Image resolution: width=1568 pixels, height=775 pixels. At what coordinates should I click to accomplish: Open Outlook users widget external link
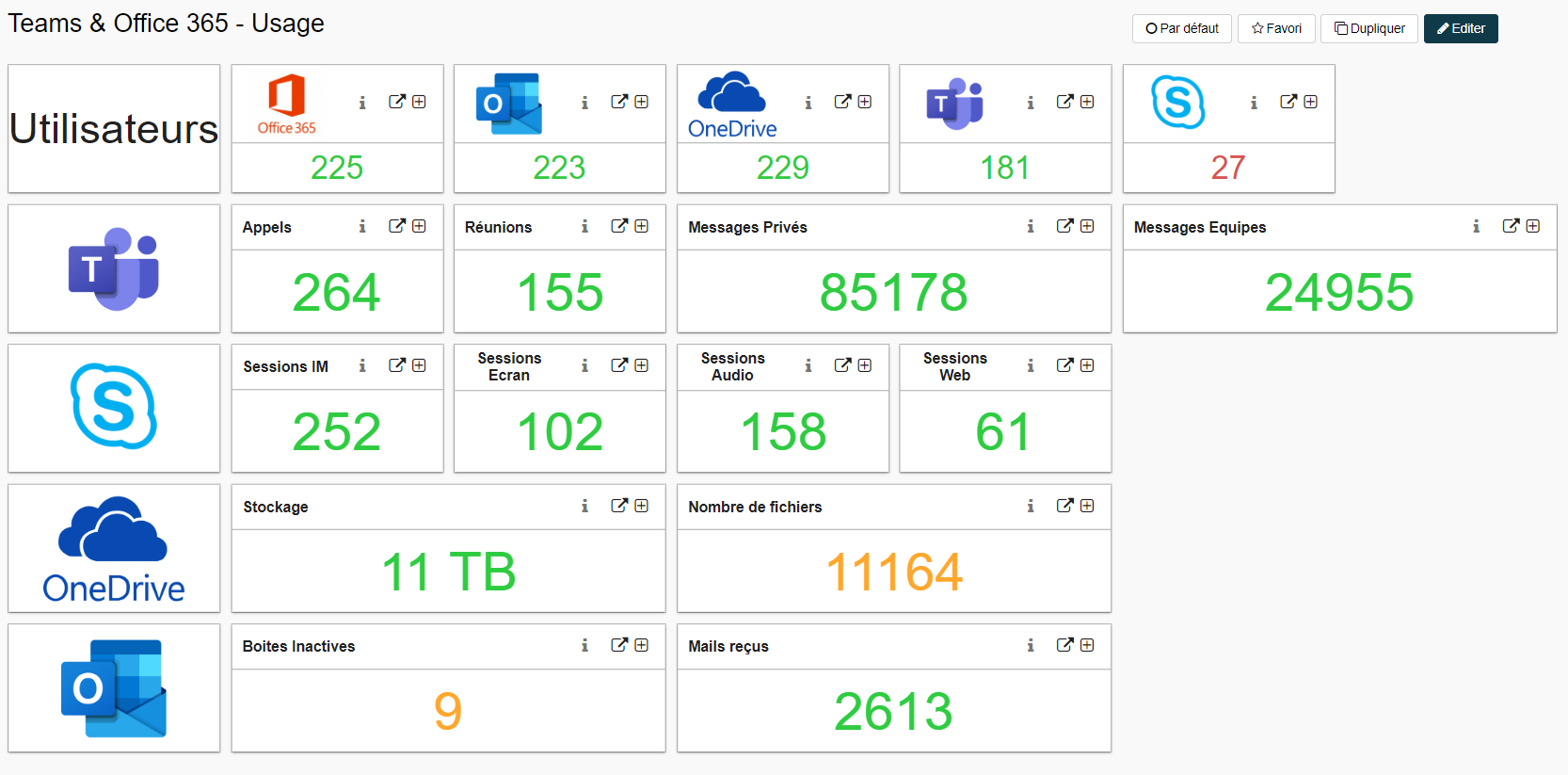(619, 102)
